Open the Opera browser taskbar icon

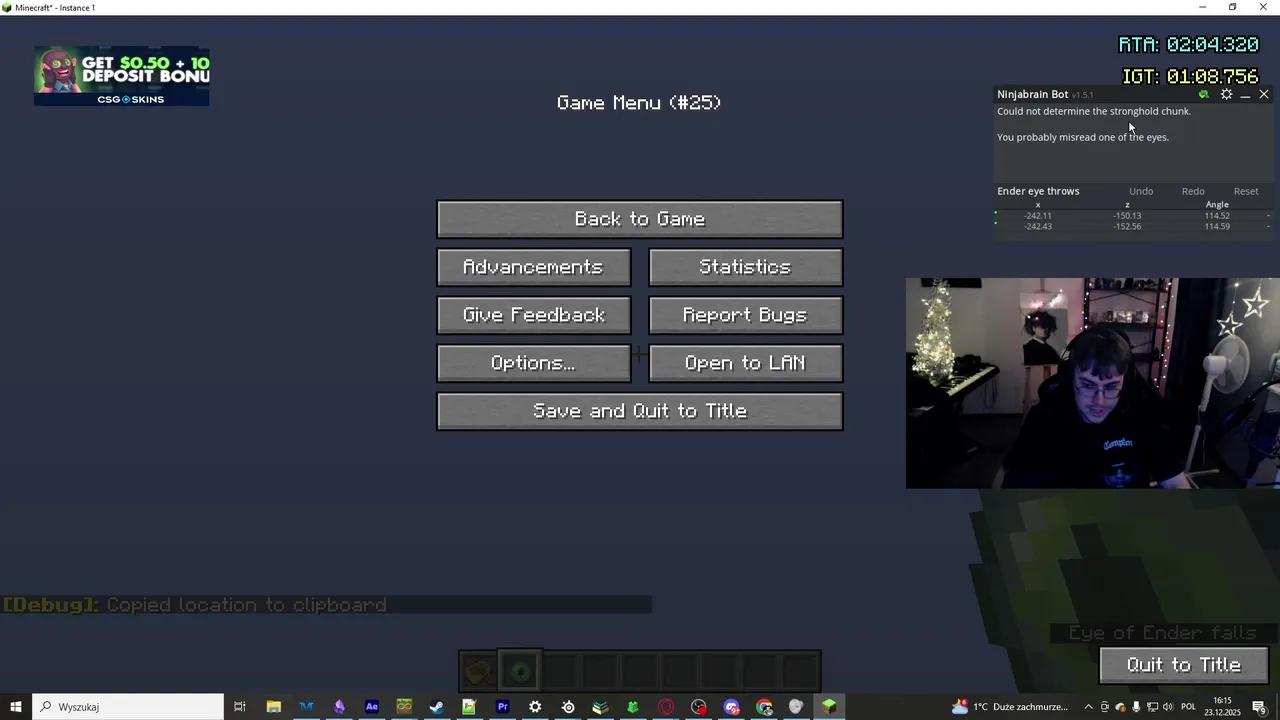pyautogui.click(x=666, y=707)
